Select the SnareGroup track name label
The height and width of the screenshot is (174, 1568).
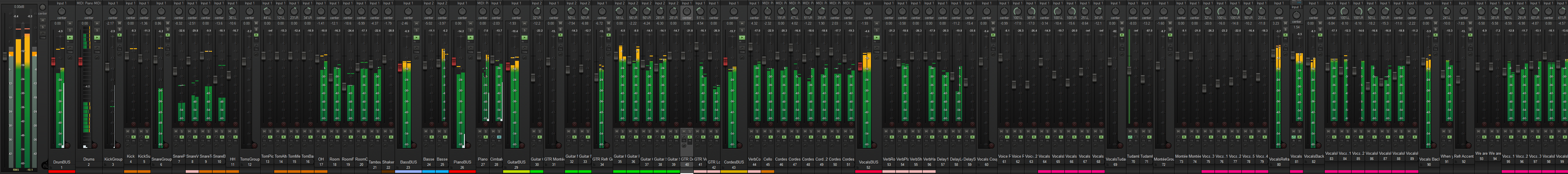(x=161, y=159)
